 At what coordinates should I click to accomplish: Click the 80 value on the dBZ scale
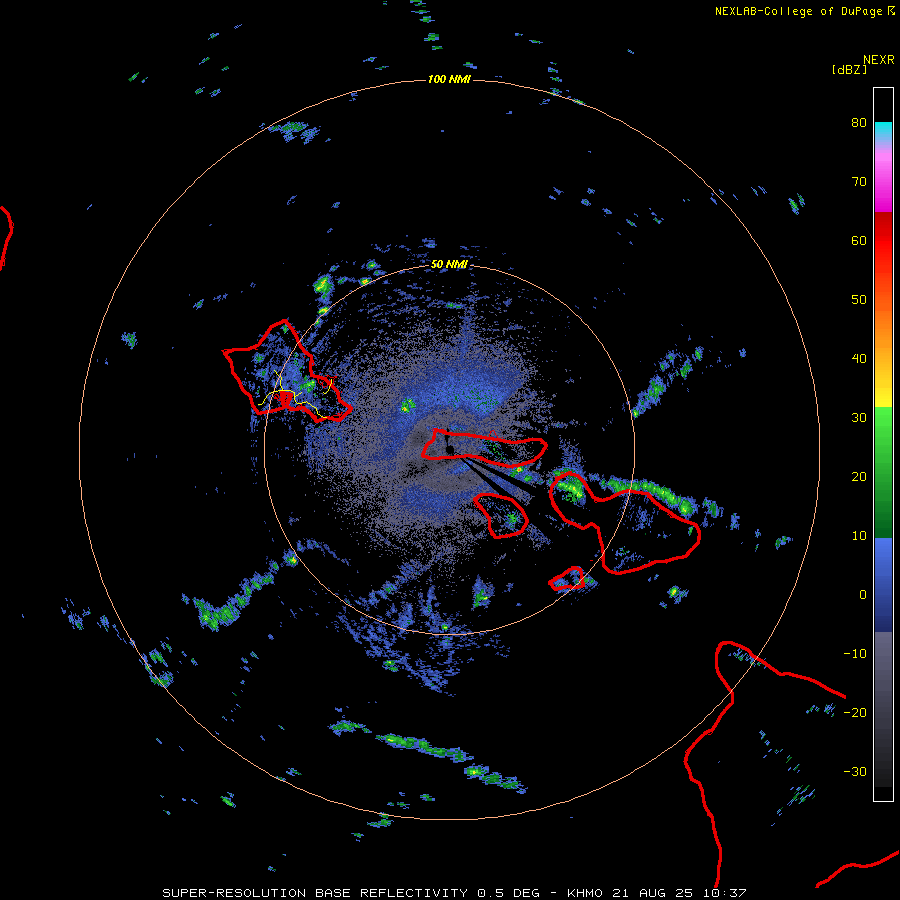[x=859, y=123]
